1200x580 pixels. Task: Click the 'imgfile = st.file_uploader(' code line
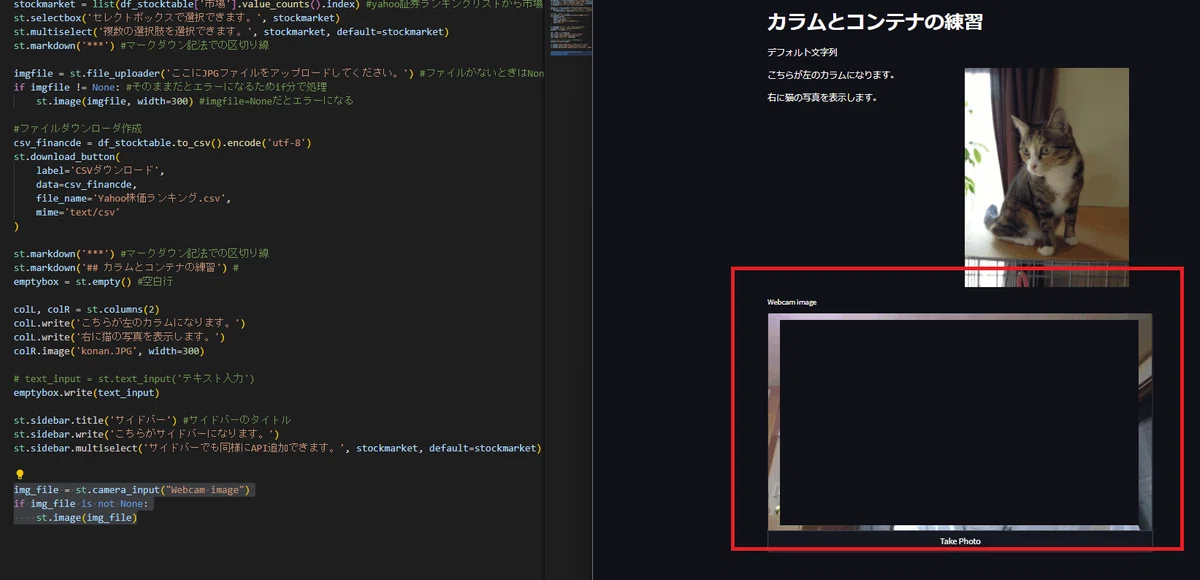[278, 74]
